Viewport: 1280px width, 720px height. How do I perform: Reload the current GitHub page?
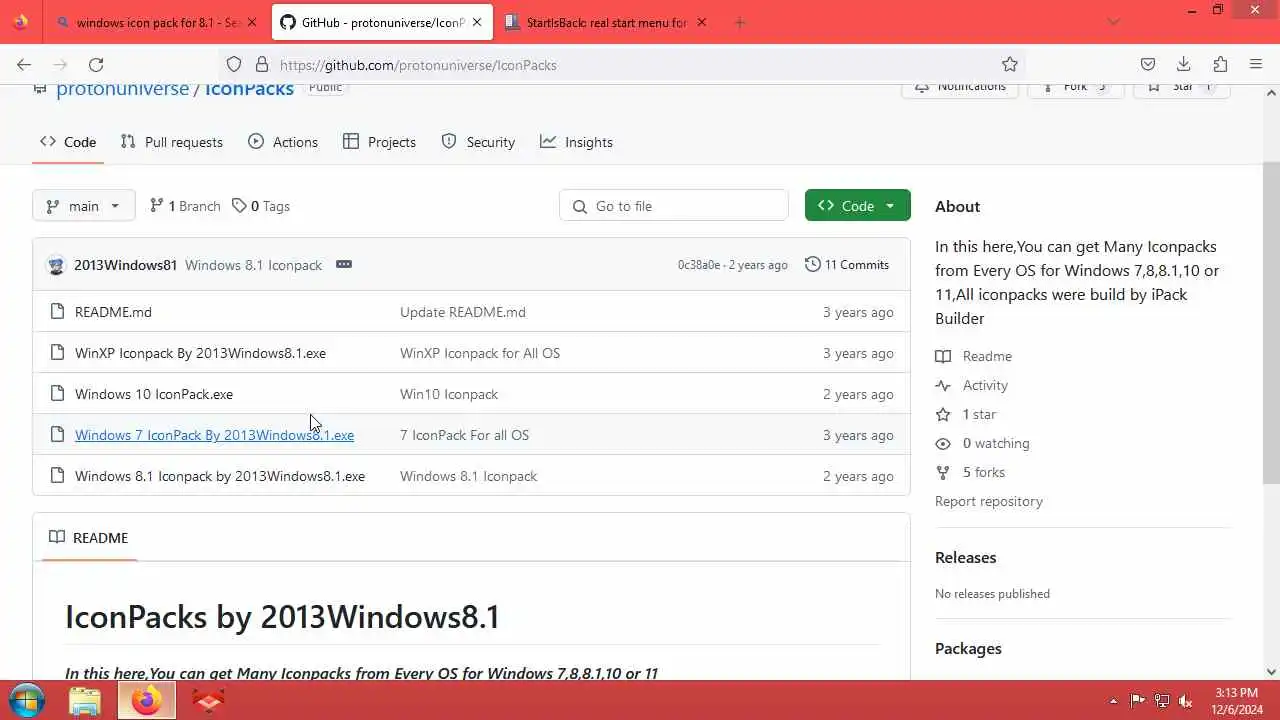pos(96,64)
